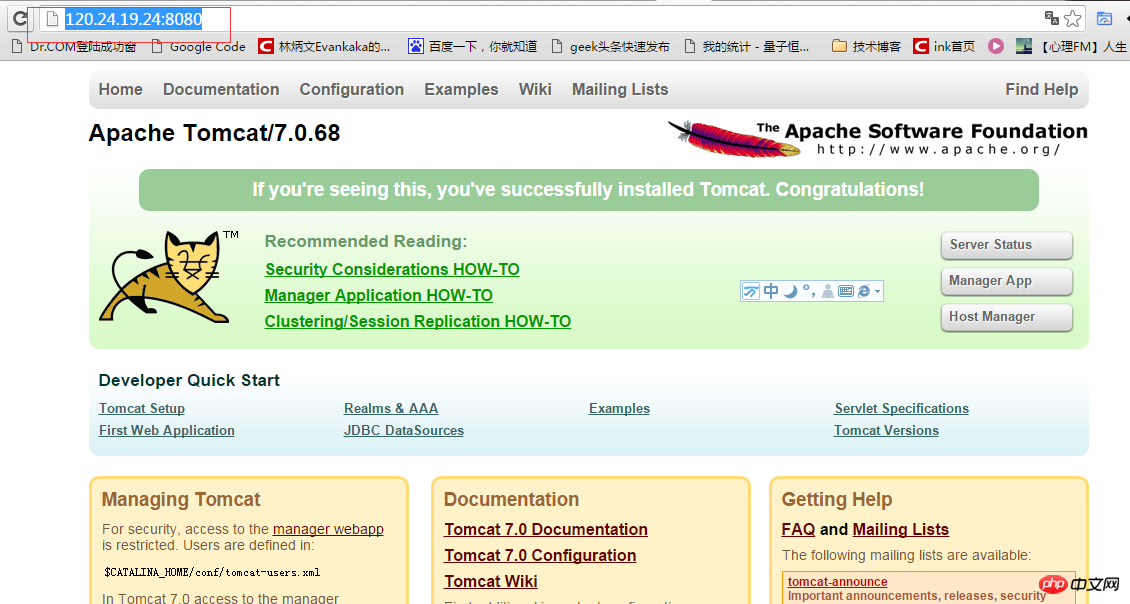Screen dimensions: 1130x604
Task: Open the tomcat-announce mailing list link
Action: coord(837,582)
